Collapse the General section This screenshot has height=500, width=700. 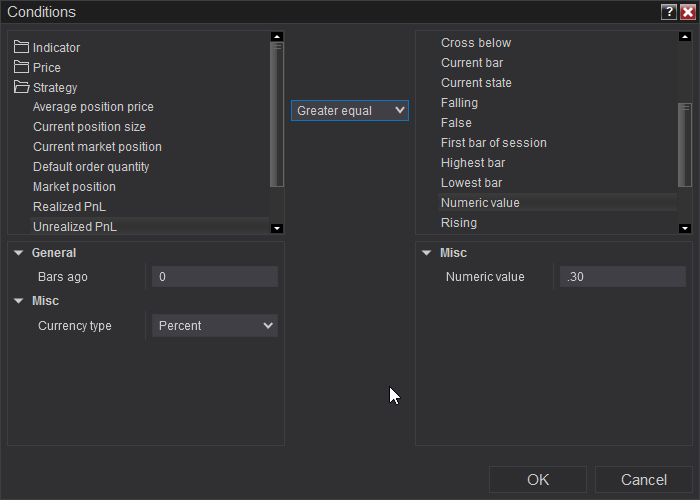coord(19,253)
